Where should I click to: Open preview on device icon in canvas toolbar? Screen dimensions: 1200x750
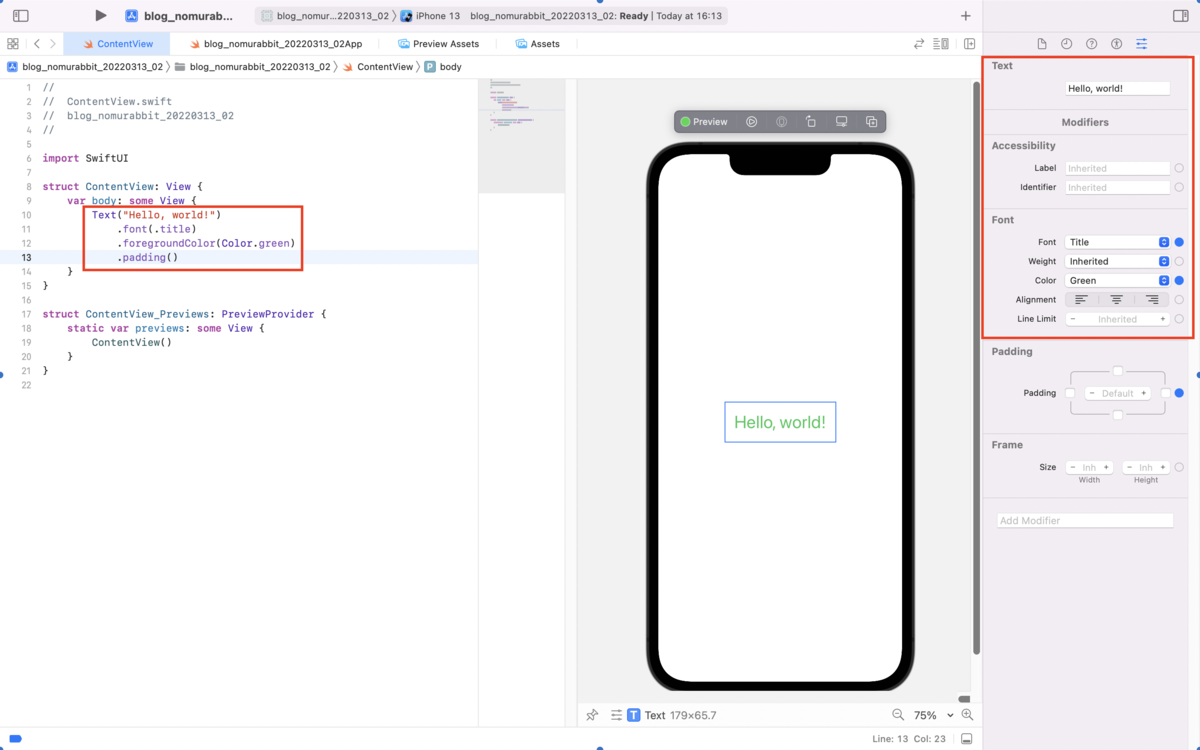841,121
